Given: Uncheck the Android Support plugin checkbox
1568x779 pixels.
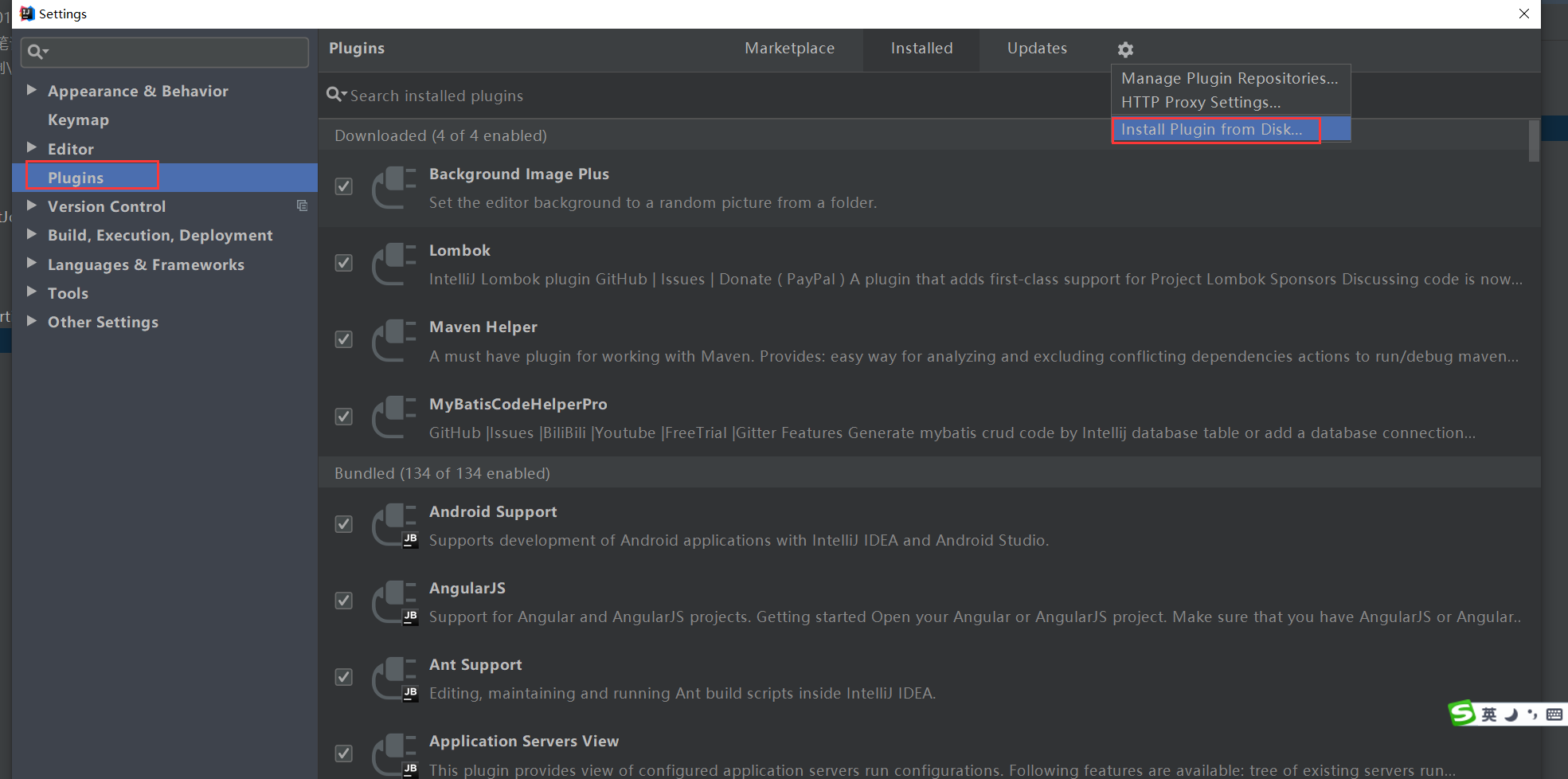Looking at the screenshot, I should (x=344, y=524).
